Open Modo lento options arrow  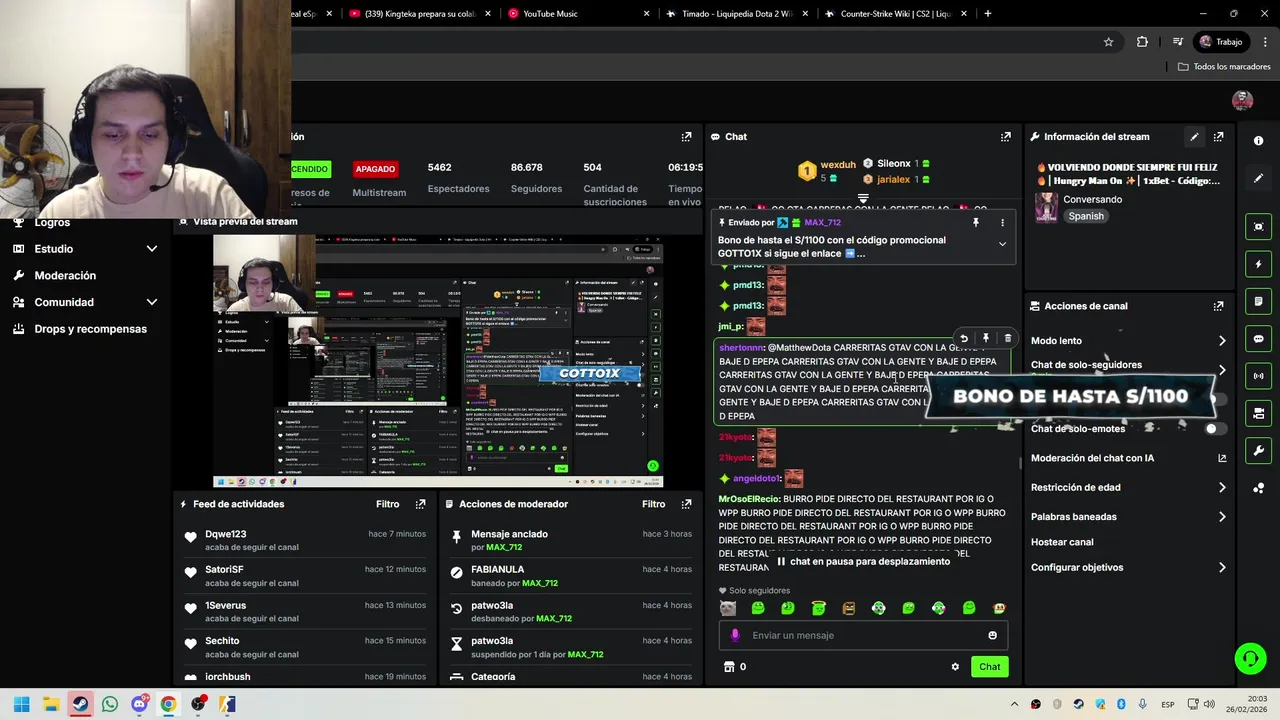point(1222,341)
